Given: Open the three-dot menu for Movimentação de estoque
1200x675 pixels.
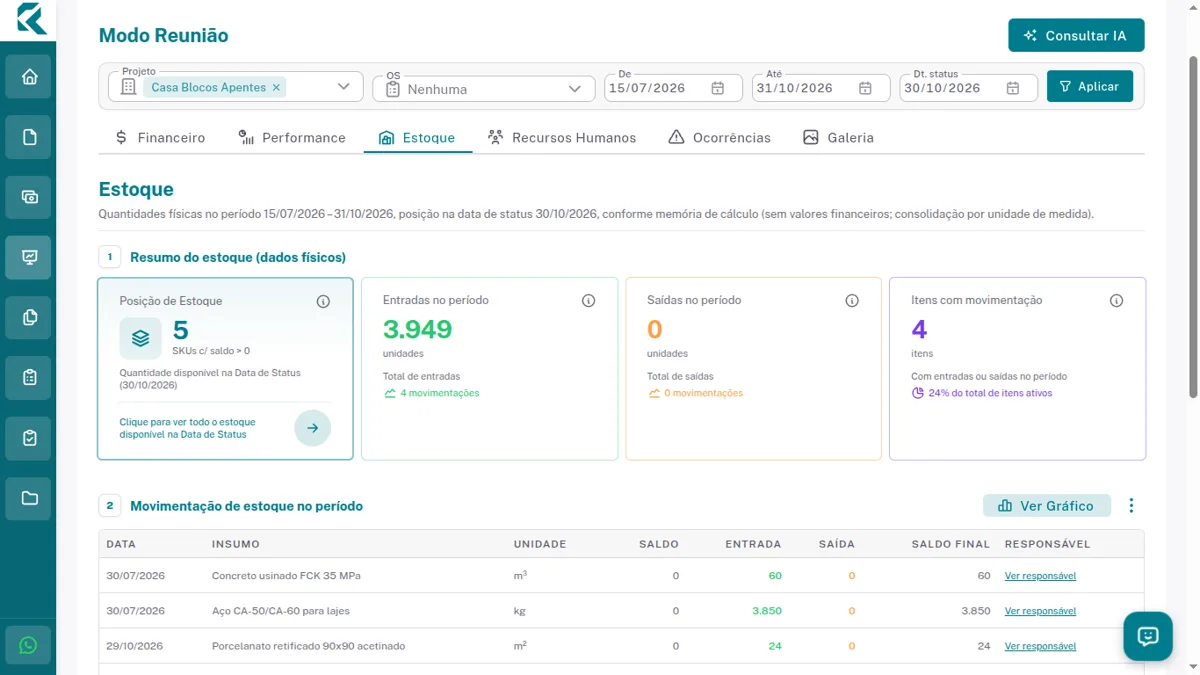Looking at the screenshot, I should coord(1131,506).
